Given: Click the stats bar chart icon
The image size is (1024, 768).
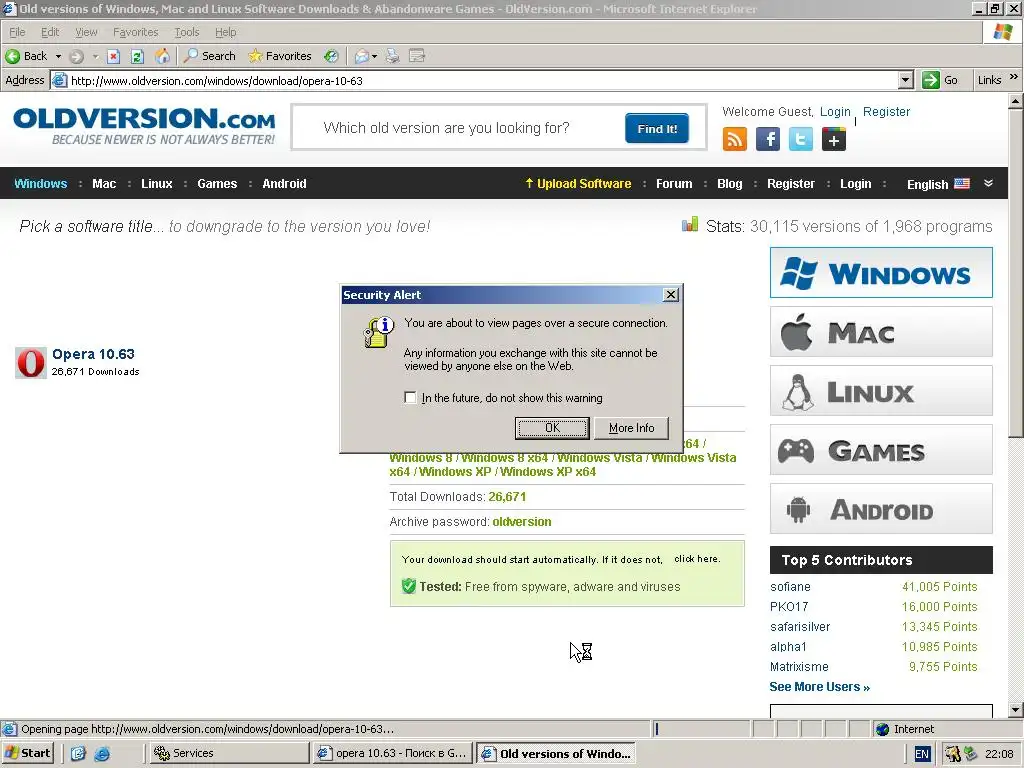Looking at the screenshot, I should [x=690, y=225].
